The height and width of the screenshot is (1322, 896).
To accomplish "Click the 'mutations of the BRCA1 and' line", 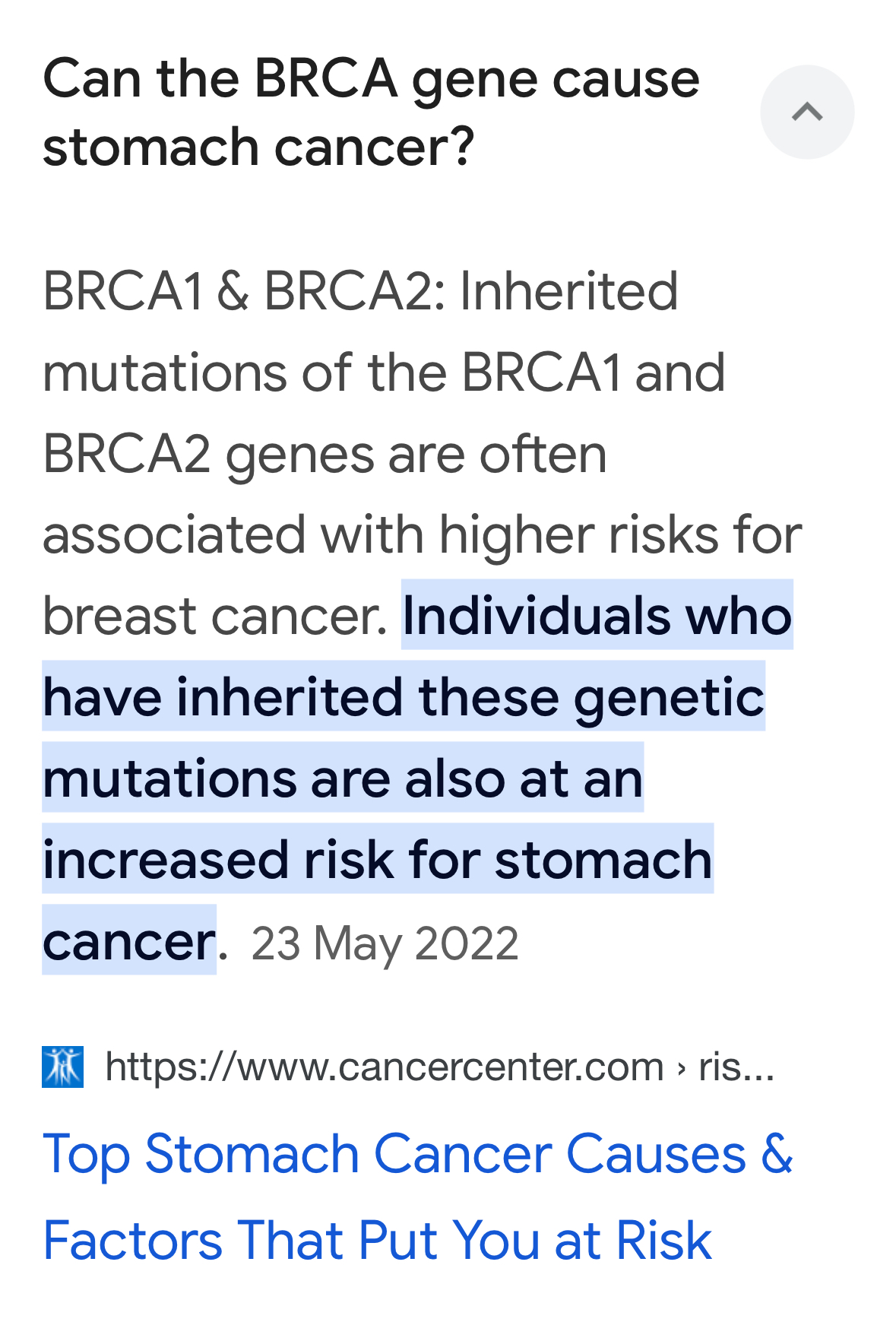I will click(384, 373).
